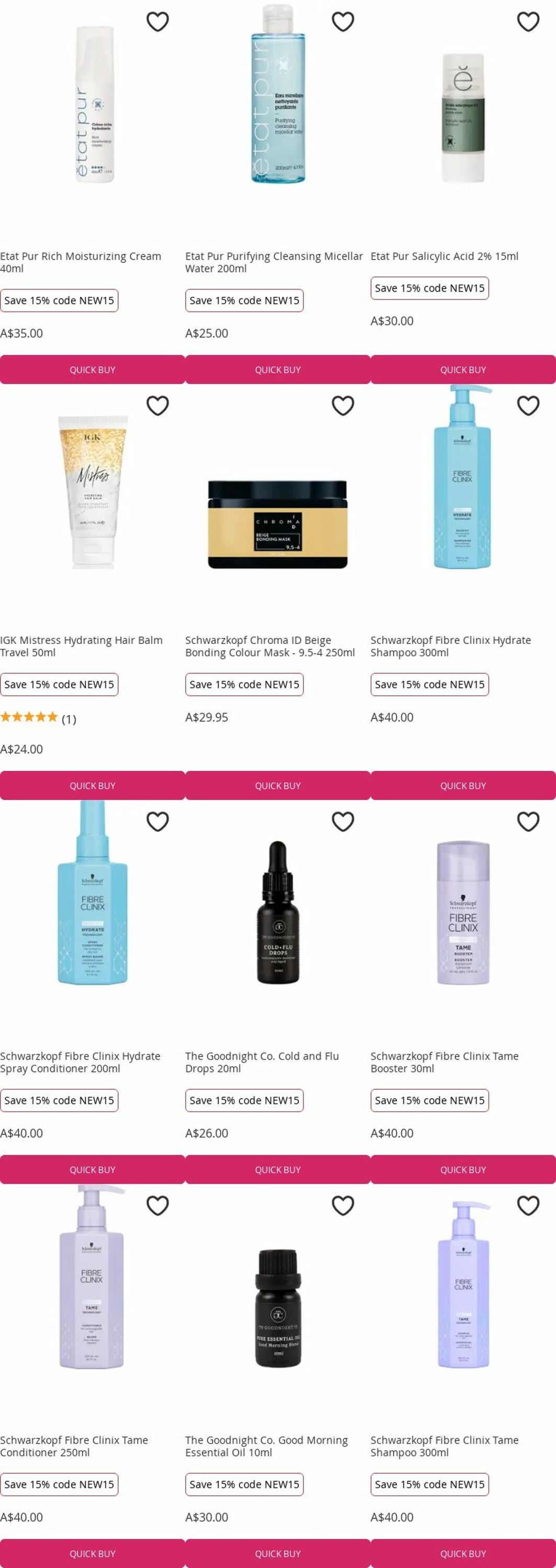Screen dimensions: 556x1568
Task: Save Fibre Clinix Hydrate Shampoo to wishlist
Action: point(528,406)
